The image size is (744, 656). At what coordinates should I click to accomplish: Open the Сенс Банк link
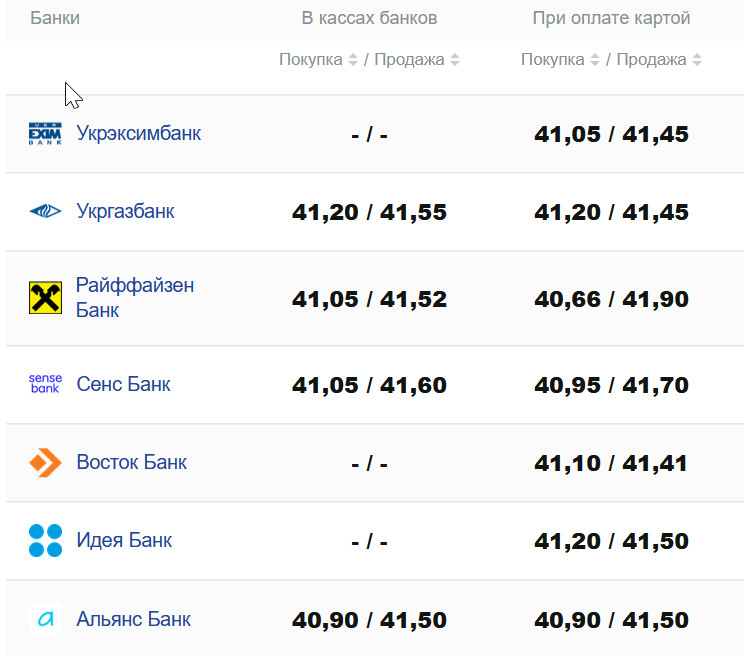[123, 384]
